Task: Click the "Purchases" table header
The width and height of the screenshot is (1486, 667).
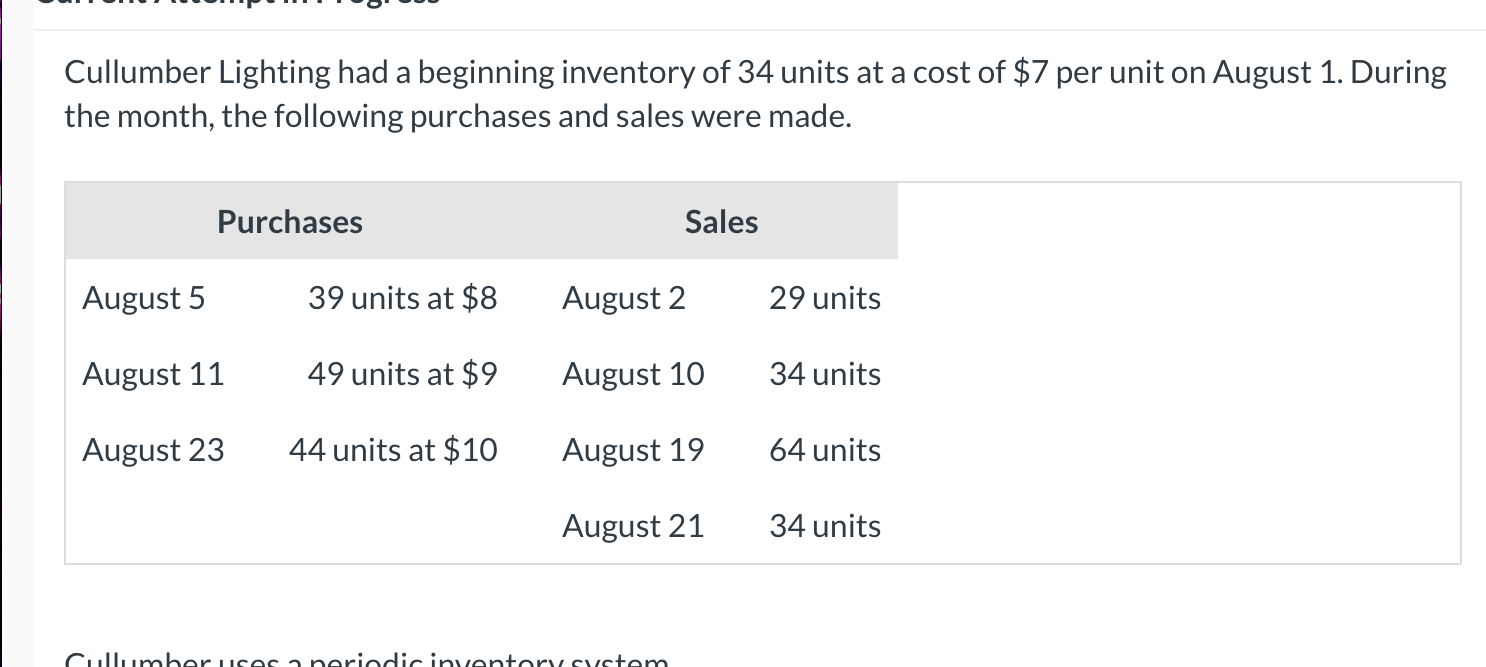Action: click(290, 221)
